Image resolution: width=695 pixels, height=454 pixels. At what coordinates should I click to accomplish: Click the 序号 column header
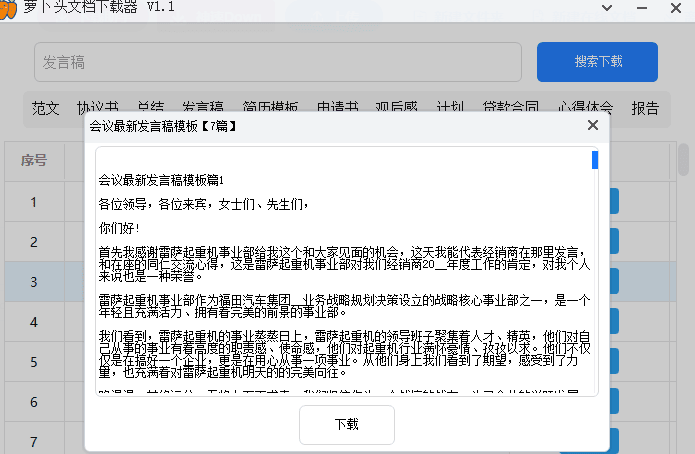click(x=33, y=160)
